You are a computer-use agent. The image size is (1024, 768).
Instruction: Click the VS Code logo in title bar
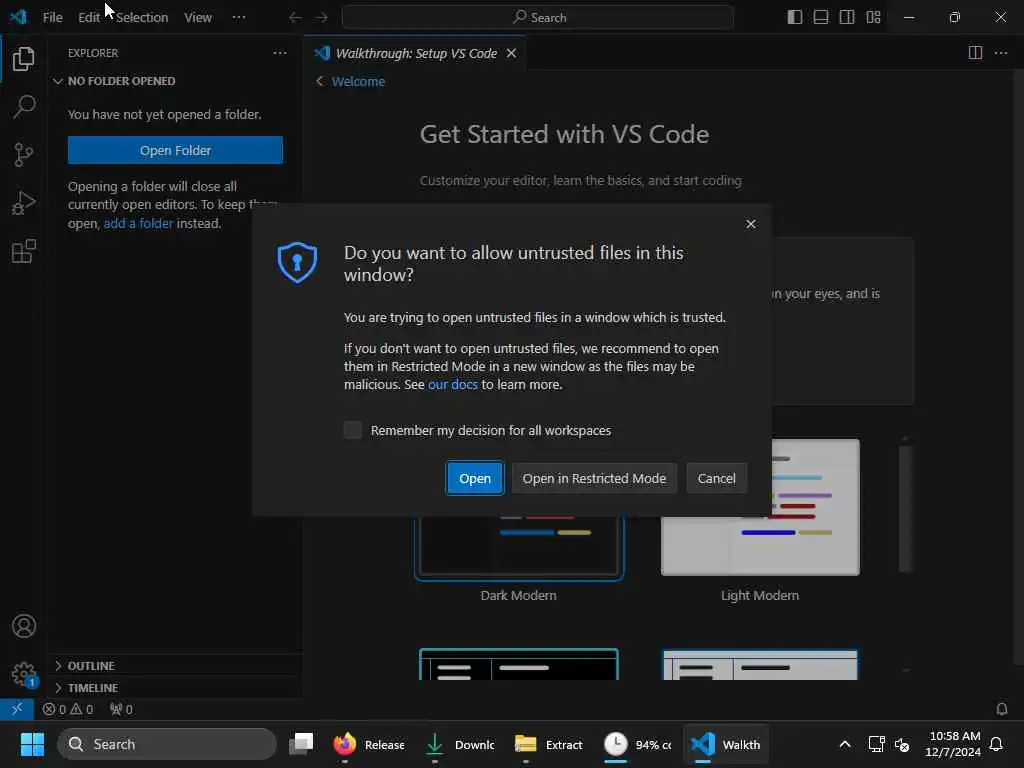click(18, 17)
